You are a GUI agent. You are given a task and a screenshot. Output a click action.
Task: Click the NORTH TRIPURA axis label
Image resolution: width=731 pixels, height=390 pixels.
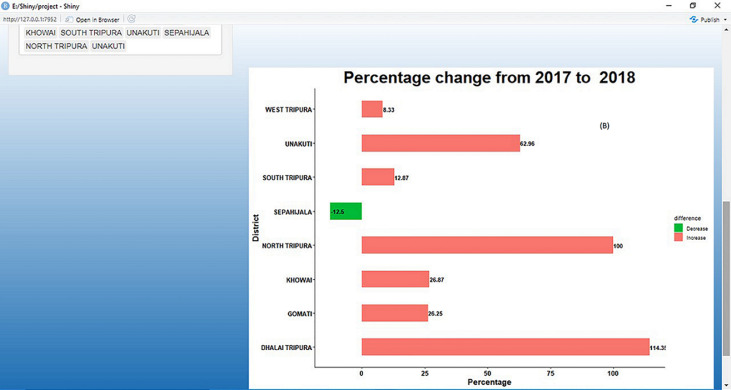[x=286, y=246]
